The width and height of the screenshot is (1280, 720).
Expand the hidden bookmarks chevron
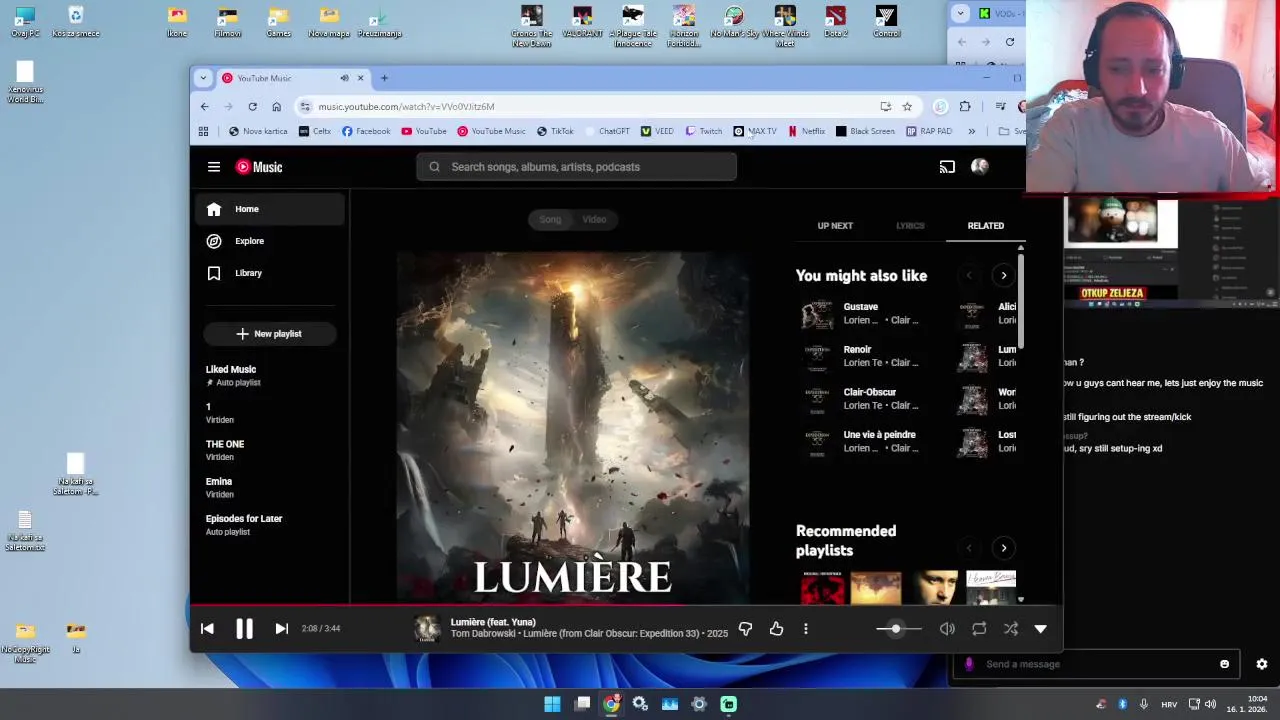coord(971,131)
